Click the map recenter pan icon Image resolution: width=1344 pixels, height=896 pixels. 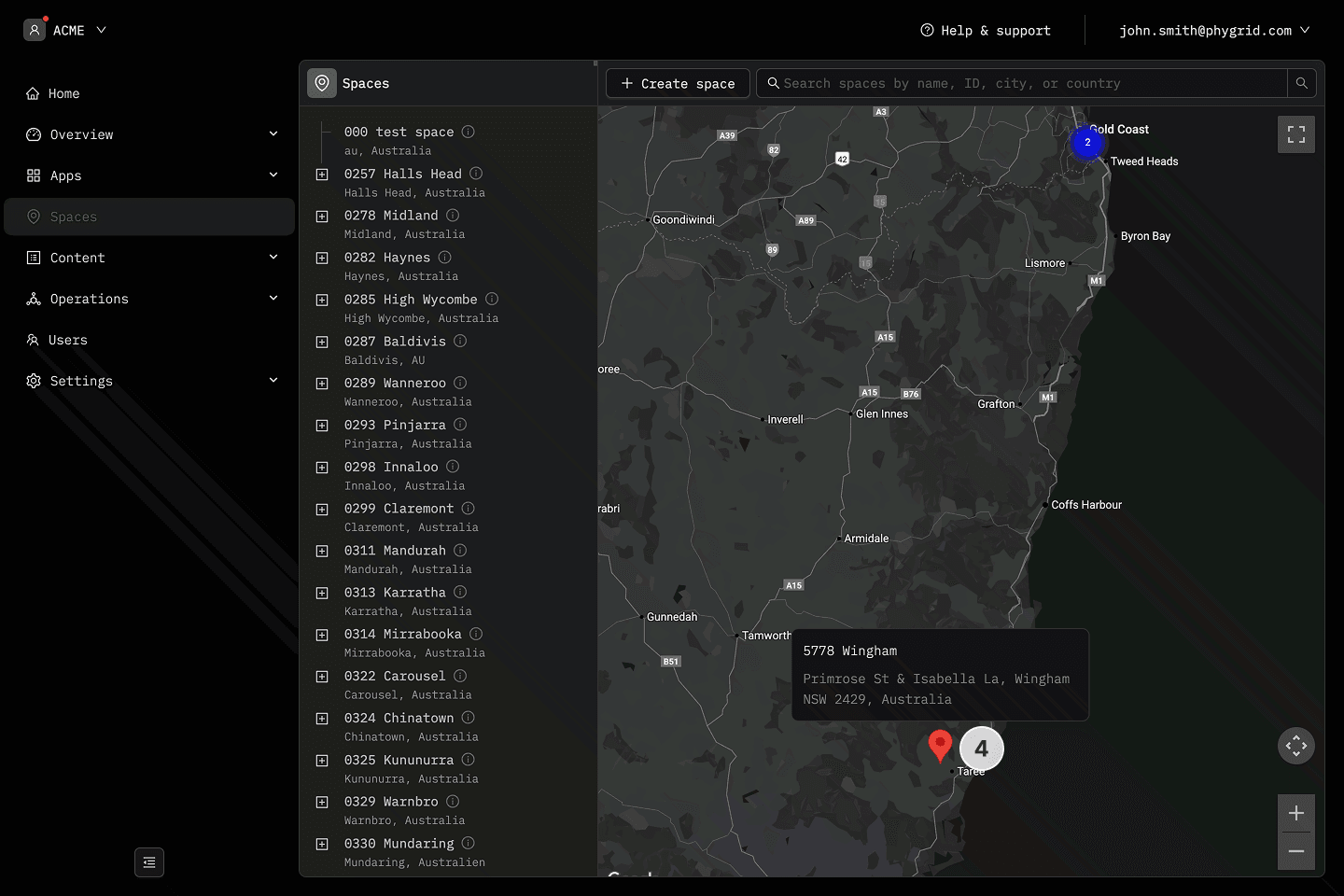[1295, 745]
